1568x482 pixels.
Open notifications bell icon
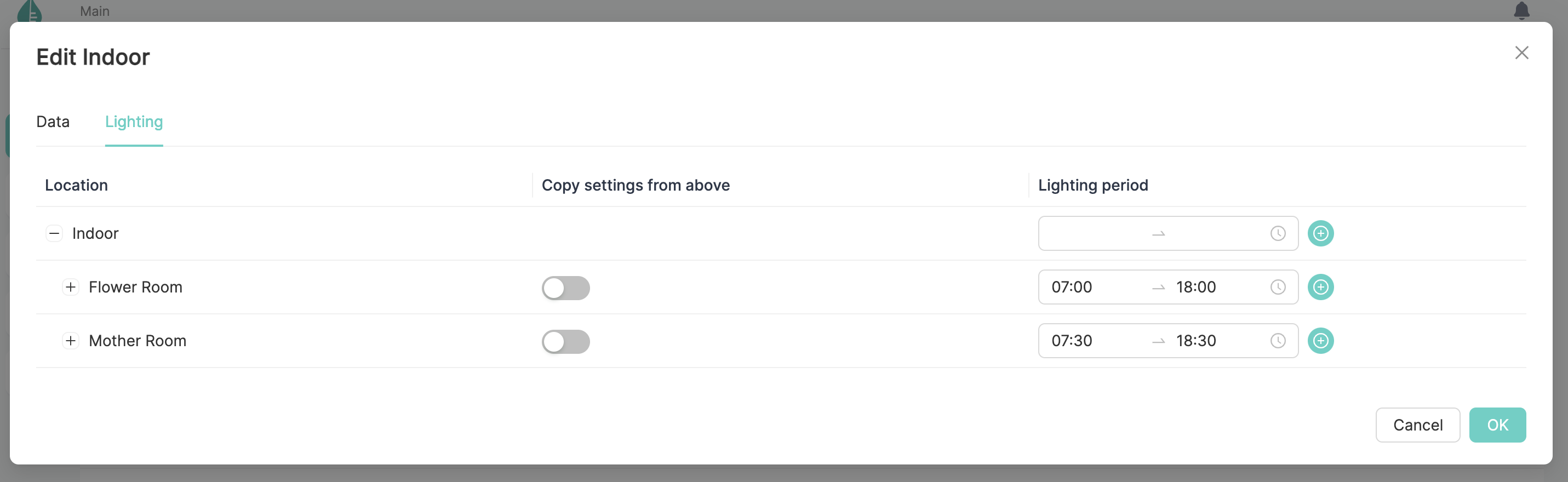pos(1521,10)
